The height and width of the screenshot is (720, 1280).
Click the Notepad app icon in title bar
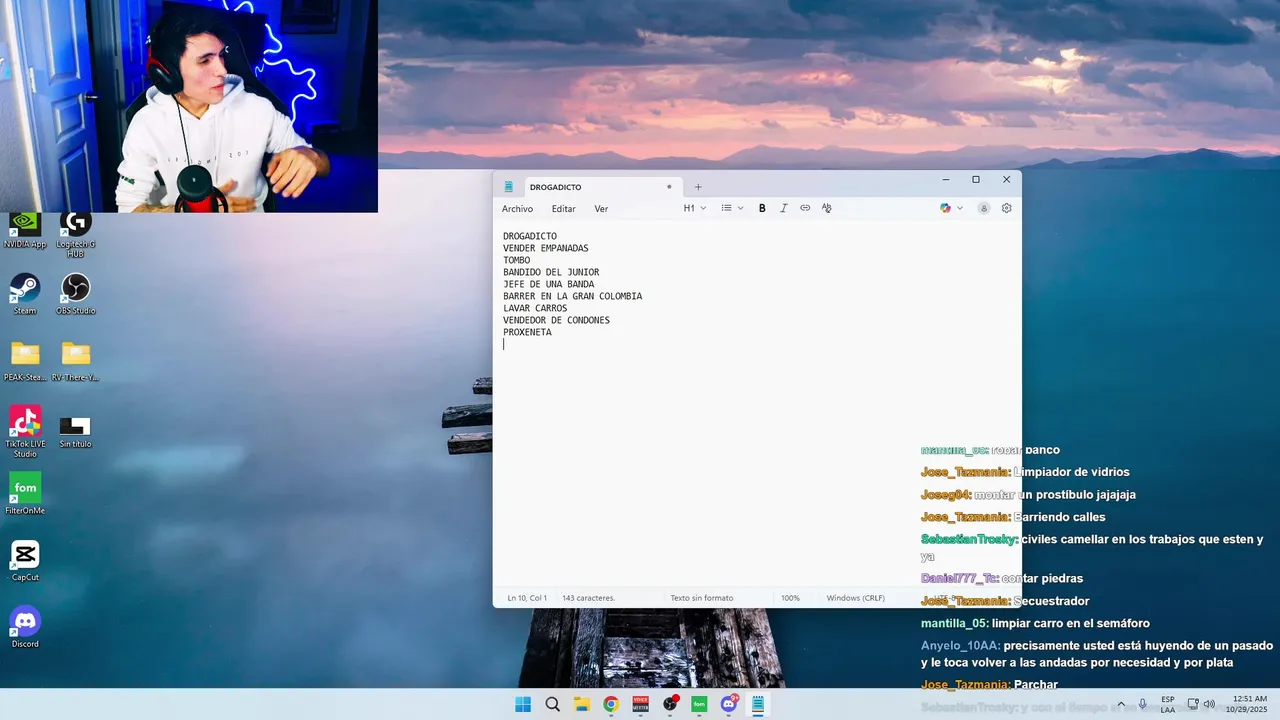pos(508,187)
